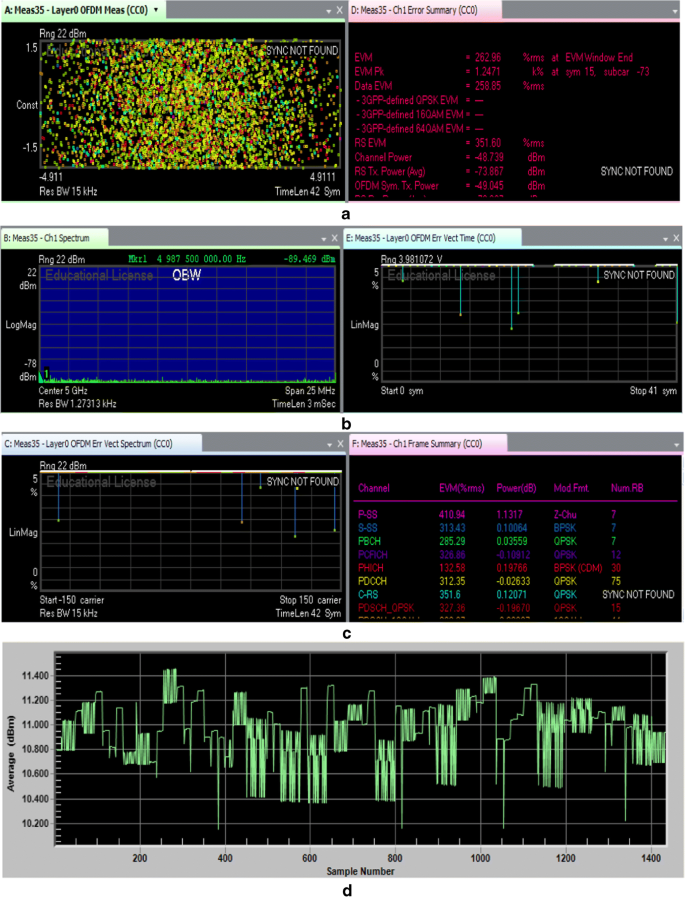685x897 pixels.
Task: Select tab F: Meas35 - Ch1 Frame Summary (CC0)
Action: click(427, 443)
